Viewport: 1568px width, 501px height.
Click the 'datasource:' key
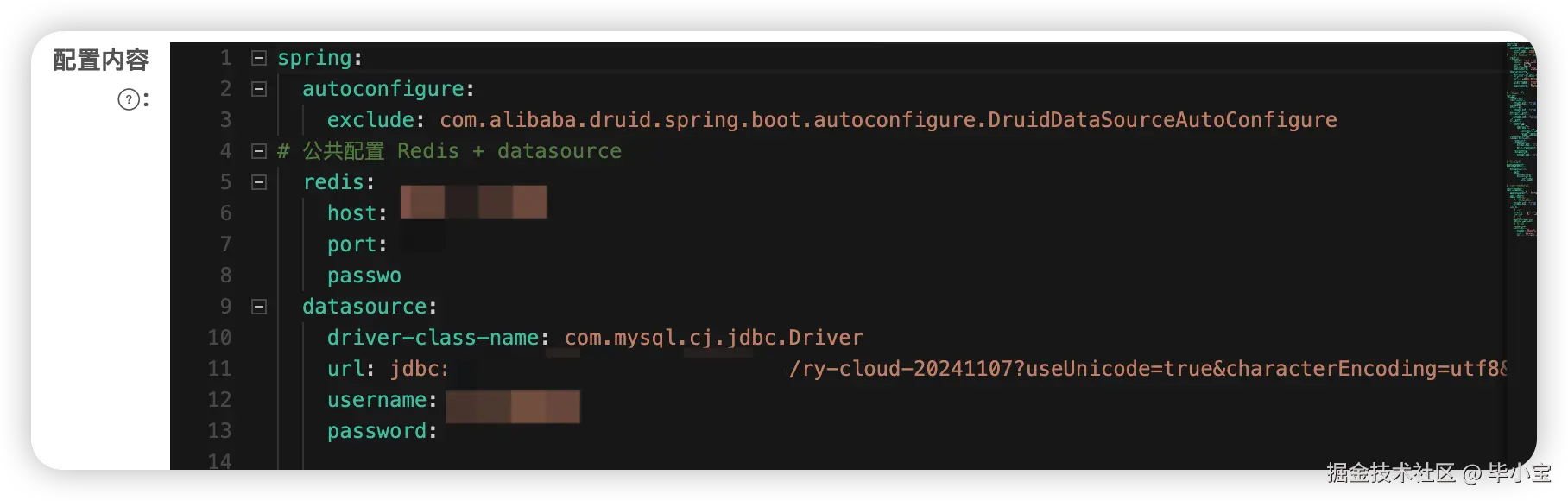370,307
